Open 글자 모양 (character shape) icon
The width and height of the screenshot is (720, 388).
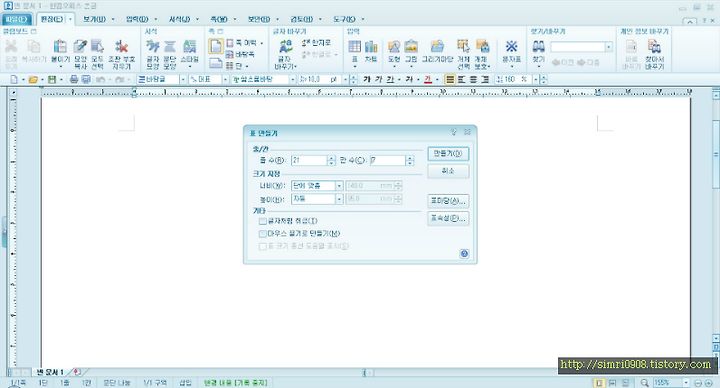(x=152, y=46)
